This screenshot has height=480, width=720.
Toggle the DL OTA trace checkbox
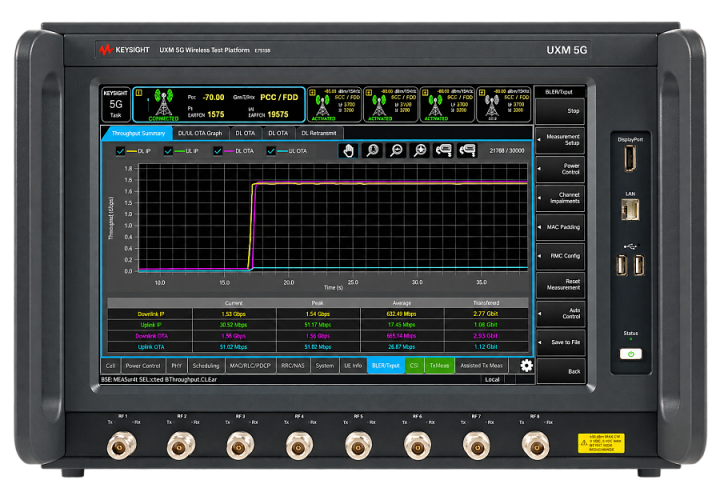218,151
